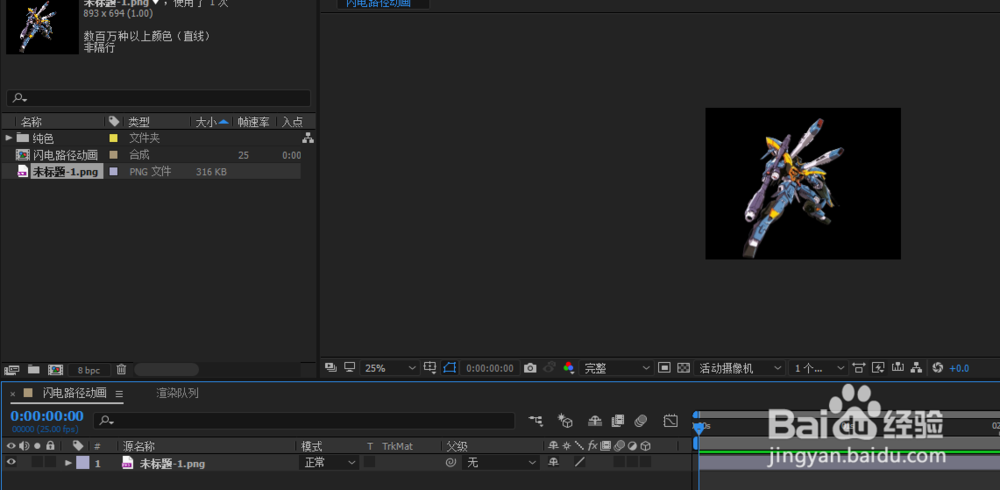This screenshot has width=1000, height=490.
Task: Switch to the 渲染队列 tab
Action: [x=177, y=393]
